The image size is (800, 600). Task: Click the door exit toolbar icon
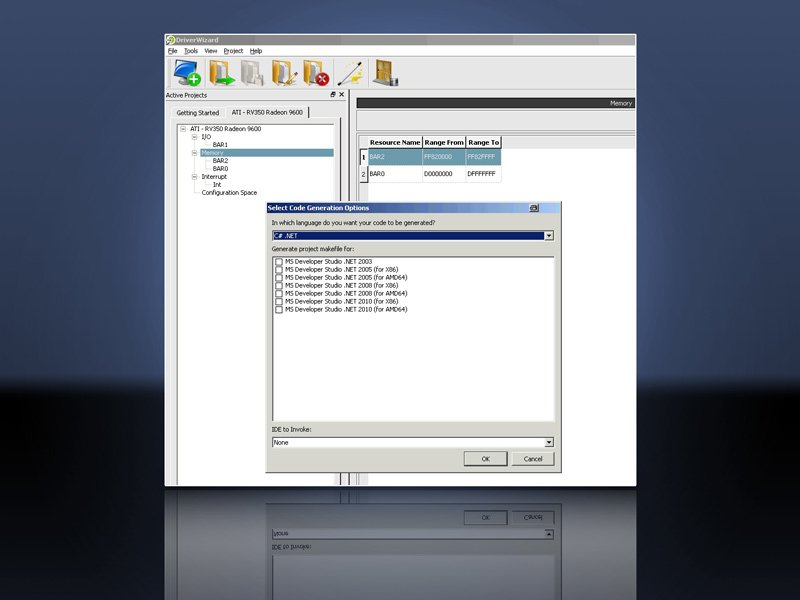pyautogui.click(x=385, y=72)
